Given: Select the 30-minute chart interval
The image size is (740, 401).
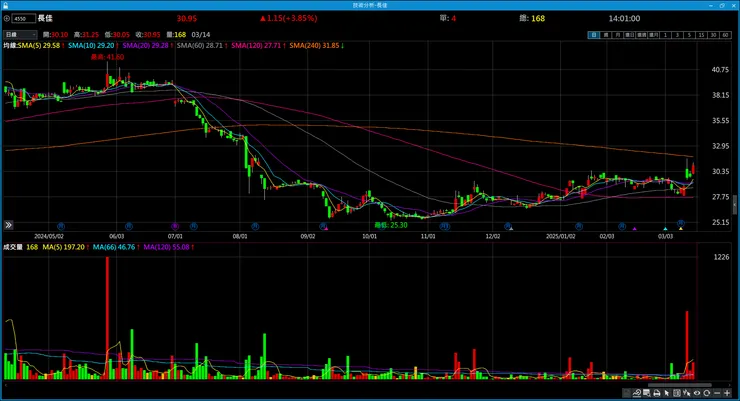Looking at the screenshot, I should 714,35.
